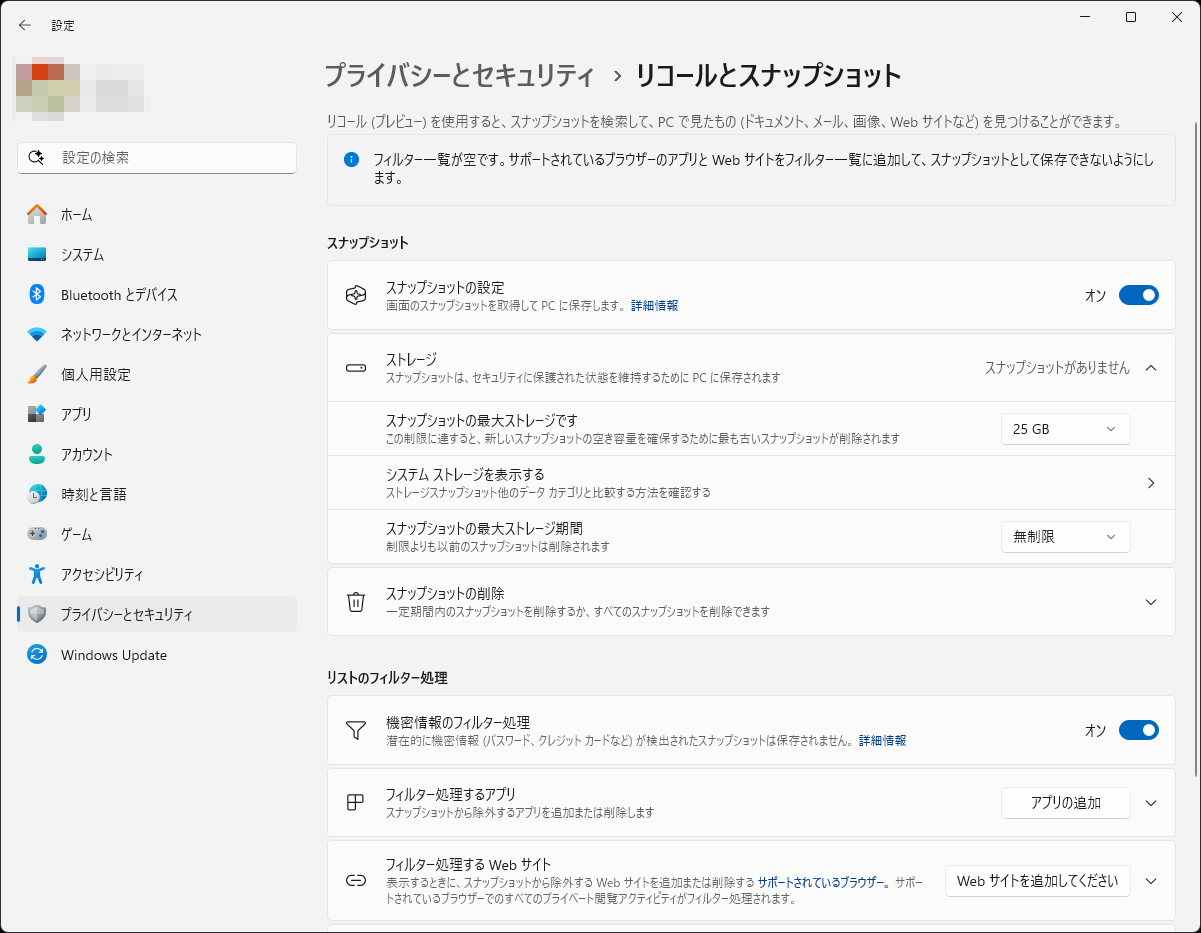Open the 25 GB maximum storage dropdown
The width and height of the screenshot is (1201, 933).
(x=1065, y=428)
